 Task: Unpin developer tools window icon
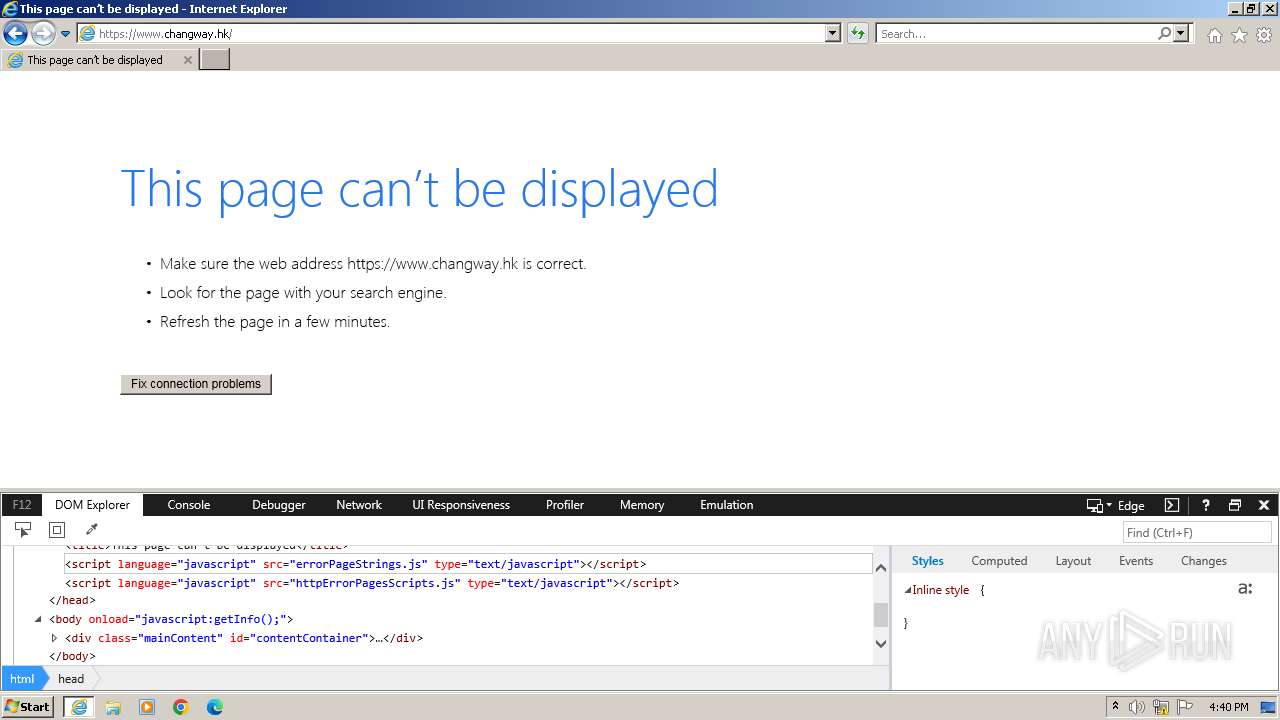click(1235, 505)
